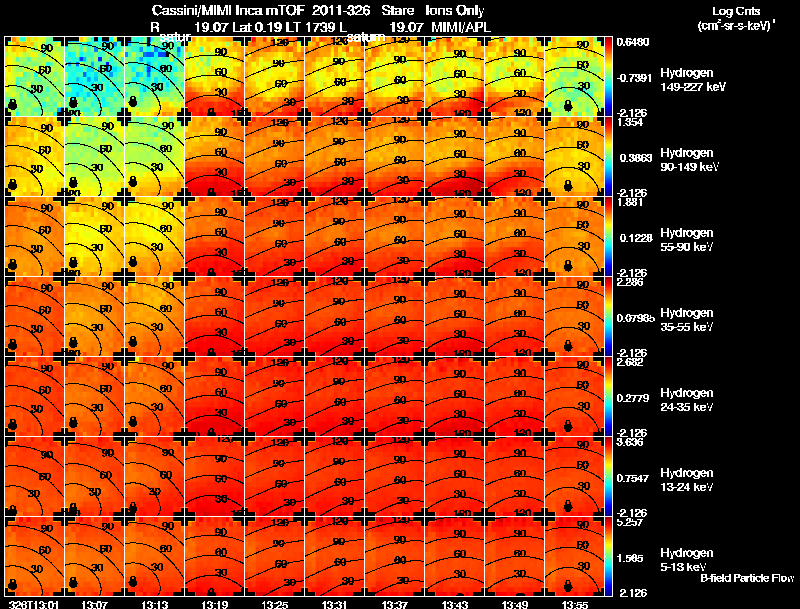This screenshot has width=800, height=609.
Task: Click the '13:55' time axis label
Action: [x=575, y=604]
